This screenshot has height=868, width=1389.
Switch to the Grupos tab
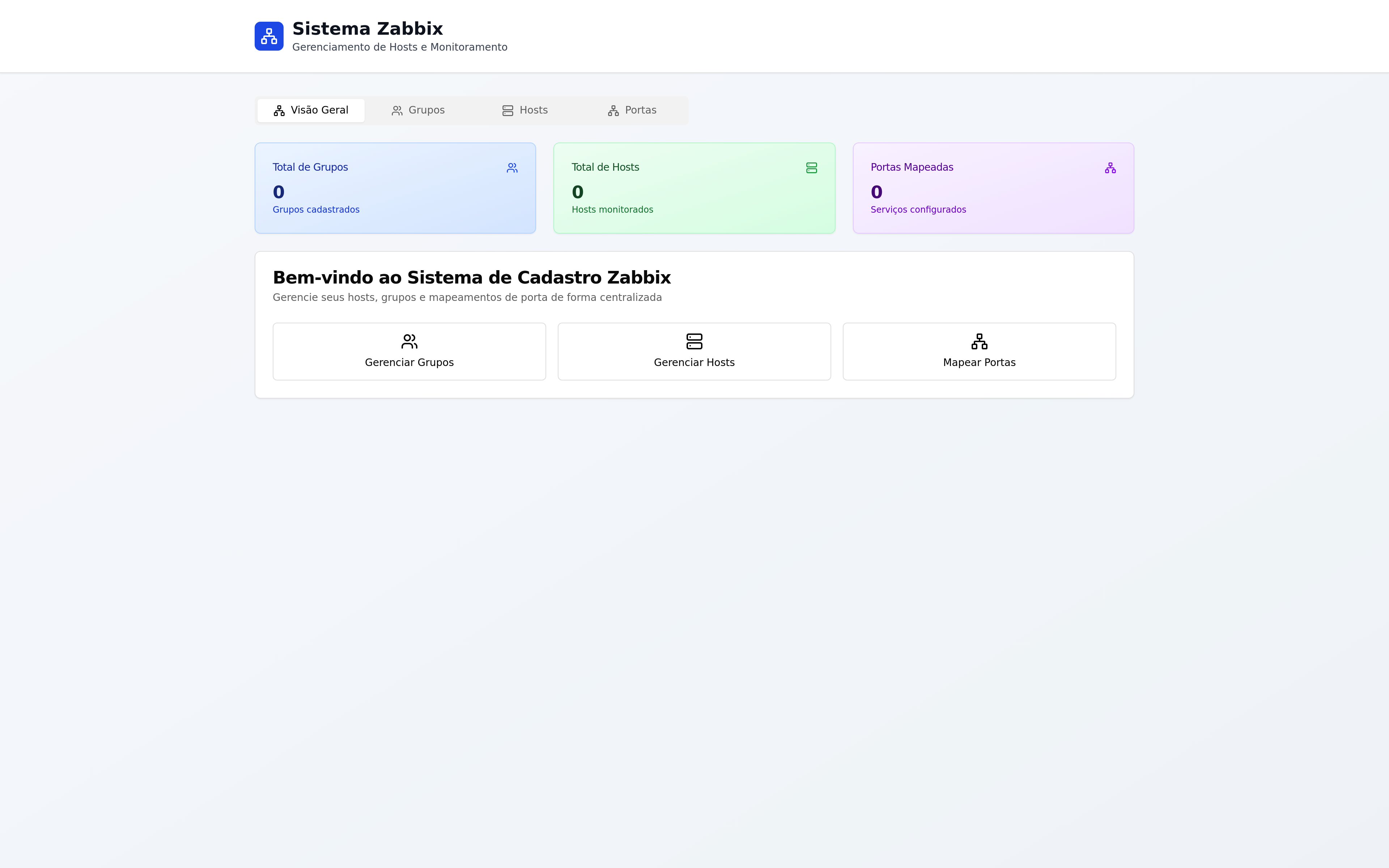coord(419,110)
